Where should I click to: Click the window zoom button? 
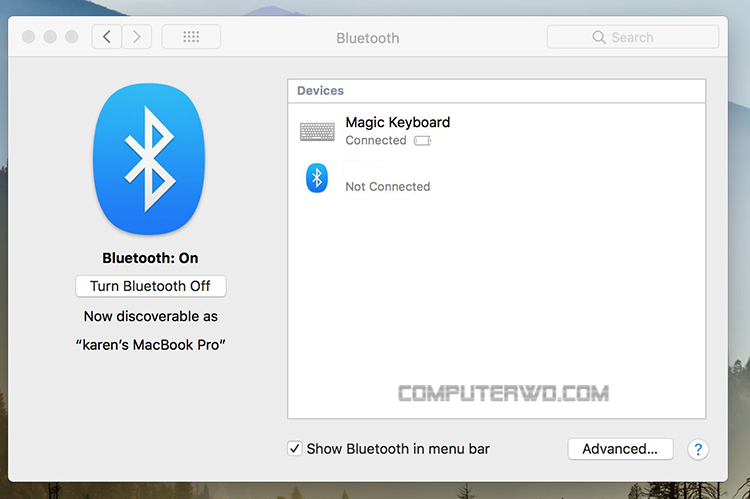[x=72, y=37]
